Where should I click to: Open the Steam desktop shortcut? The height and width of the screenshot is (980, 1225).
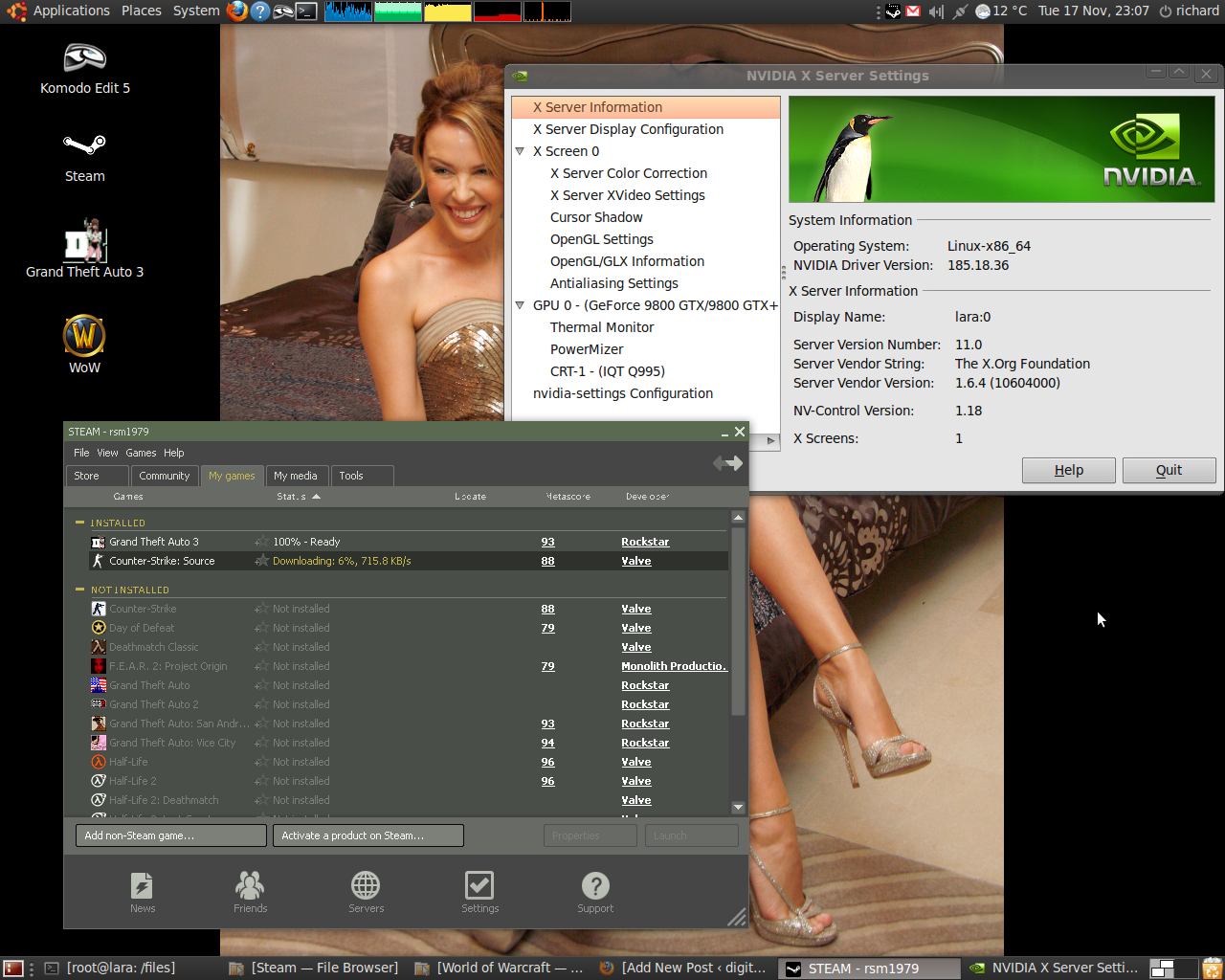point(84,157)
